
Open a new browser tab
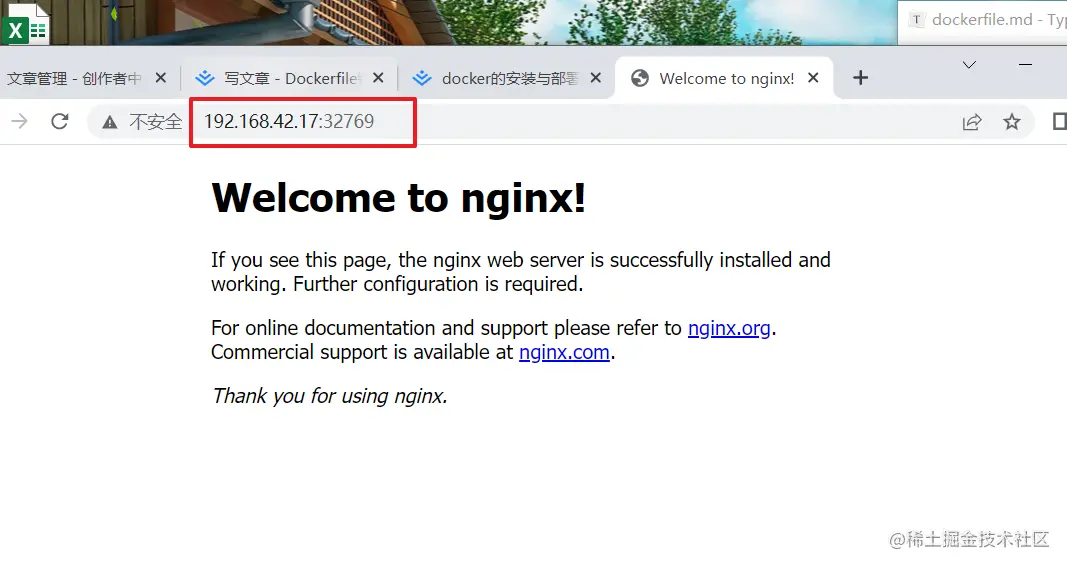pos(860,78)
